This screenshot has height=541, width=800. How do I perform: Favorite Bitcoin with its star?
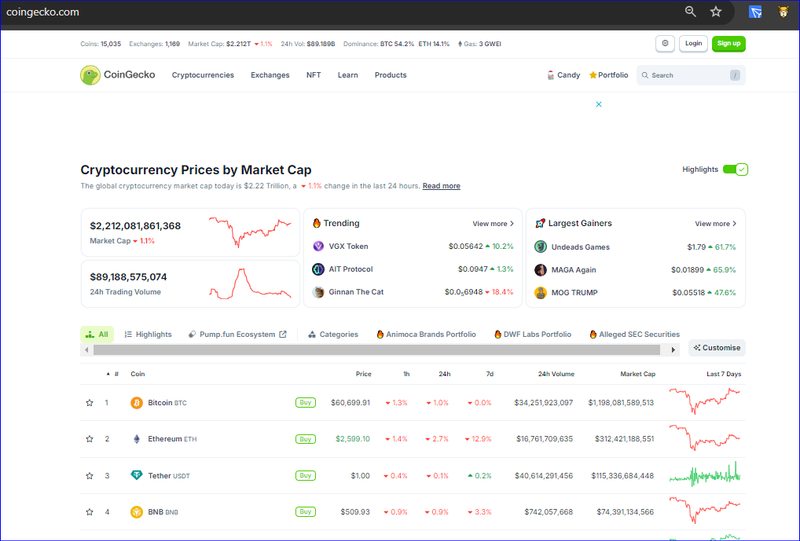pyautogui.click(x=89, y=403)
